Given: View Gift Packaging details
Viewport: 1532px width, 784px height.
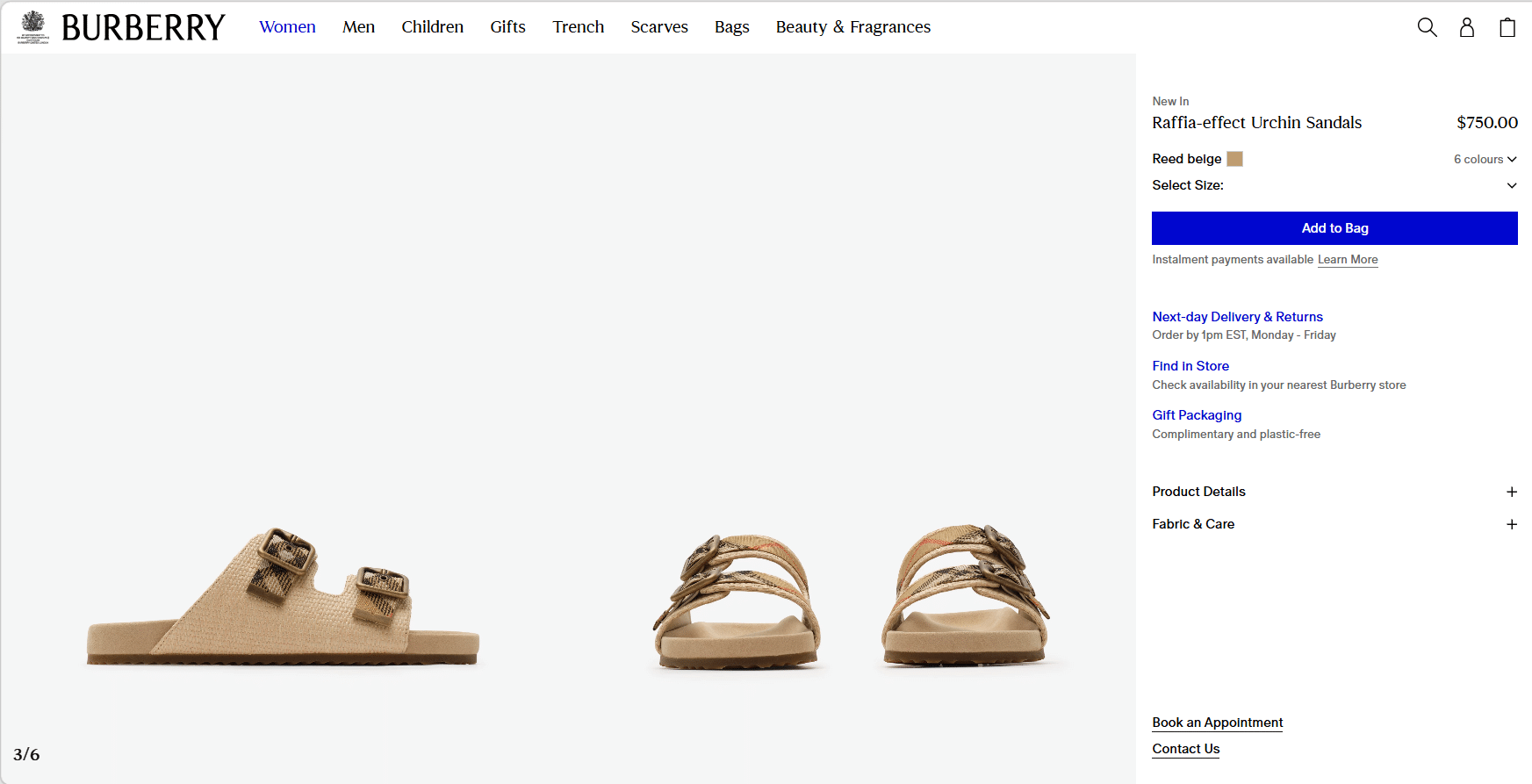Looking at the screenshot, I should click(1197, 415).
